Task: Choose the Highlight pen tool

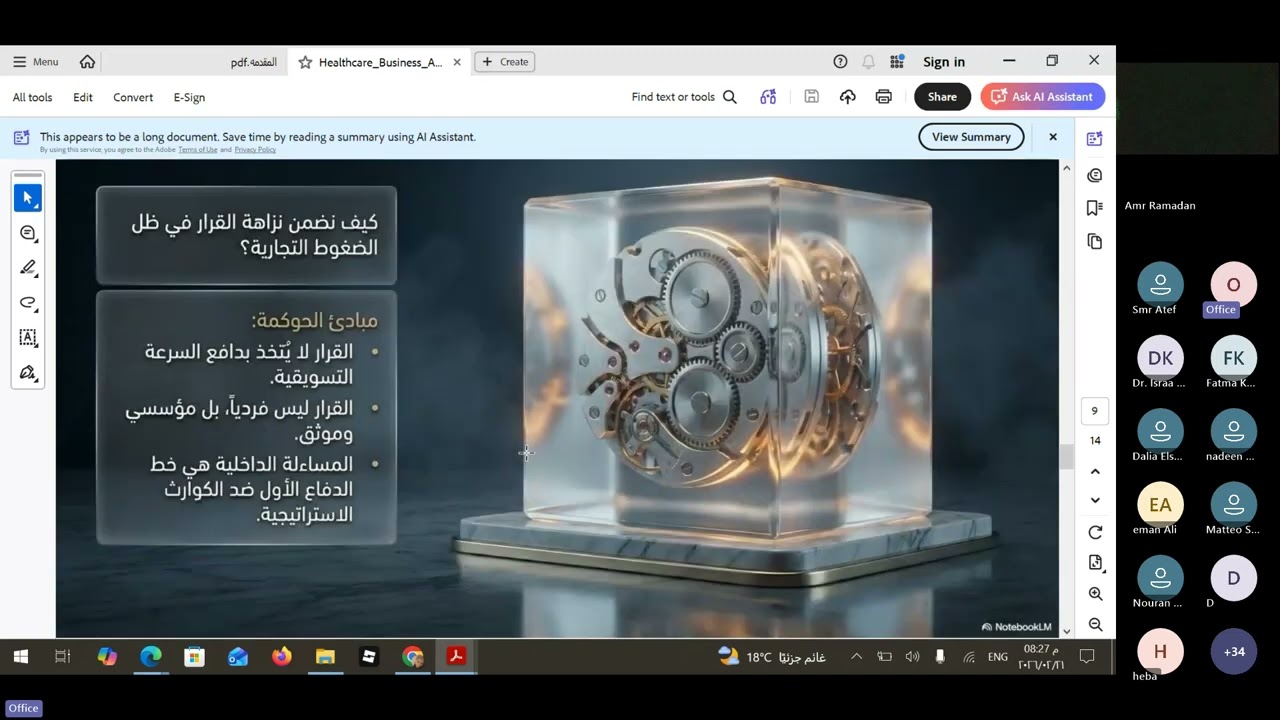Action: tap(28, 268)
